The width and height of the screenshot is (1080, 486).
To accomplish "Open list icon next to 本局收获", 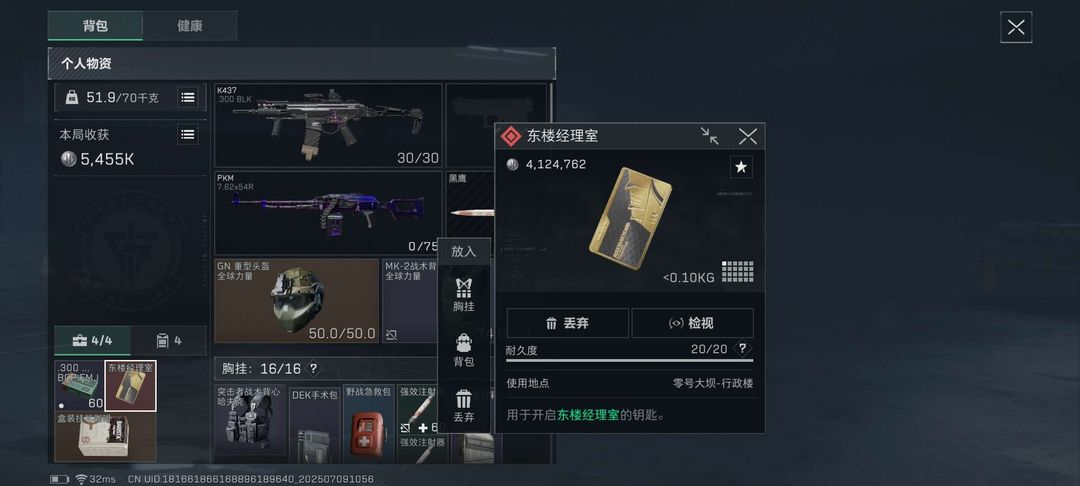I will (187, 135).
